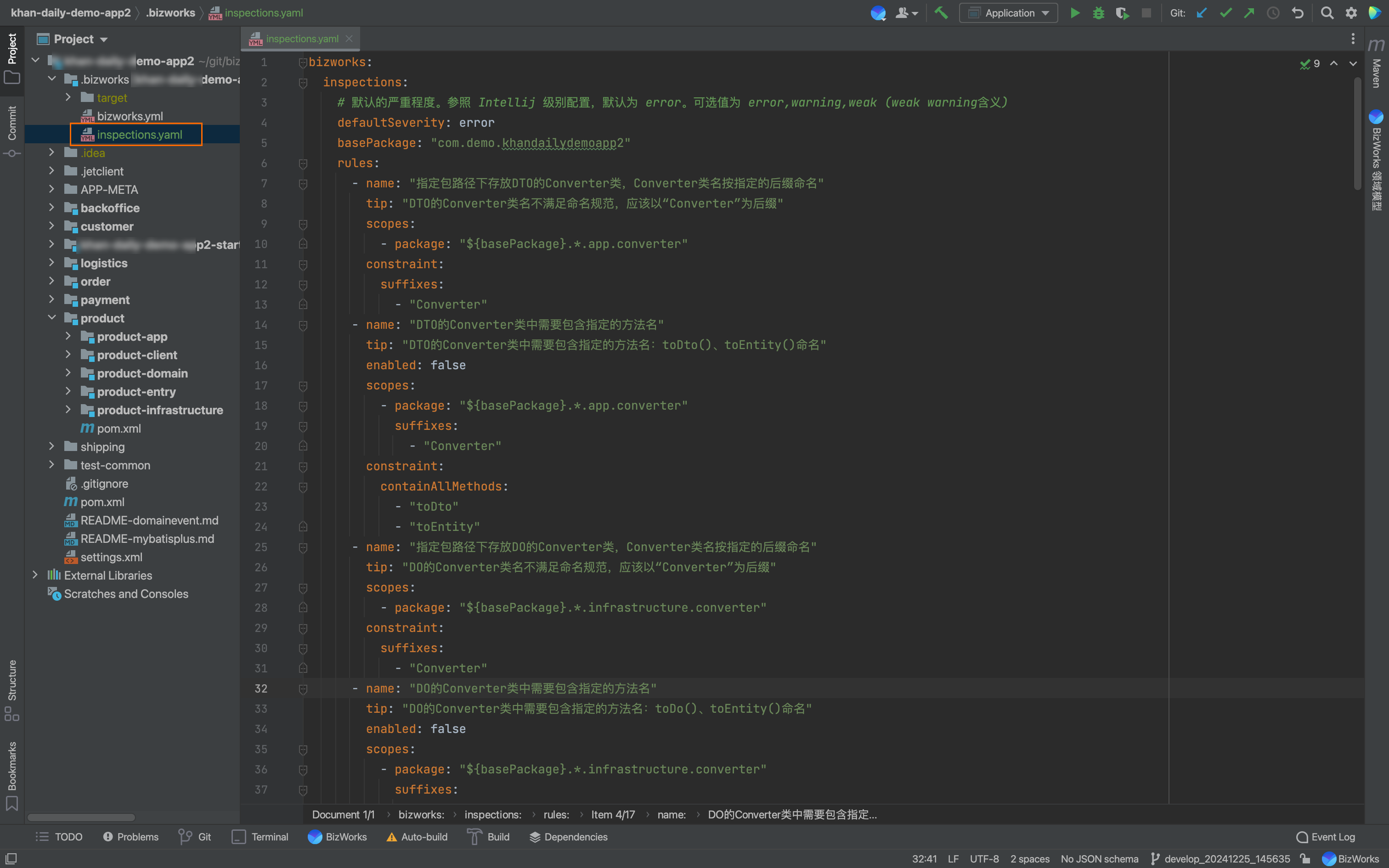
Task: Open IDE settings gear icon
Action: click(x=1351, y=13)
